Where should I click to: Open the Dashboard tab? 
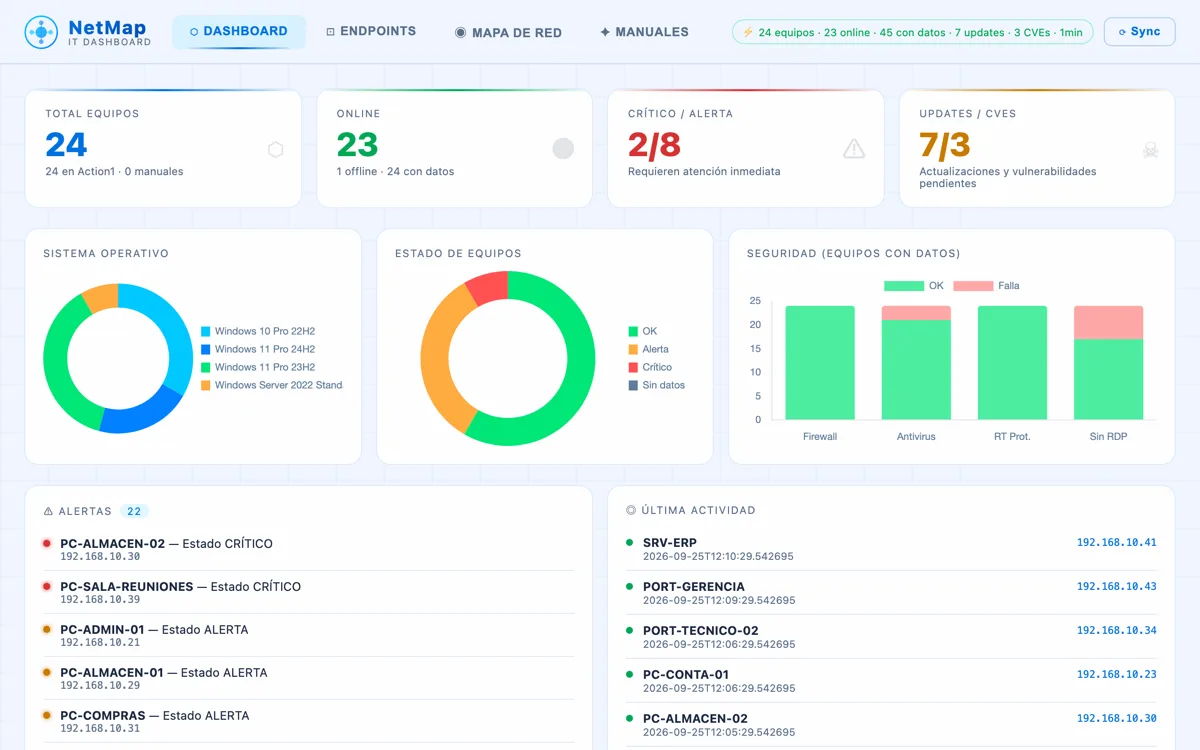click(239, 32)
